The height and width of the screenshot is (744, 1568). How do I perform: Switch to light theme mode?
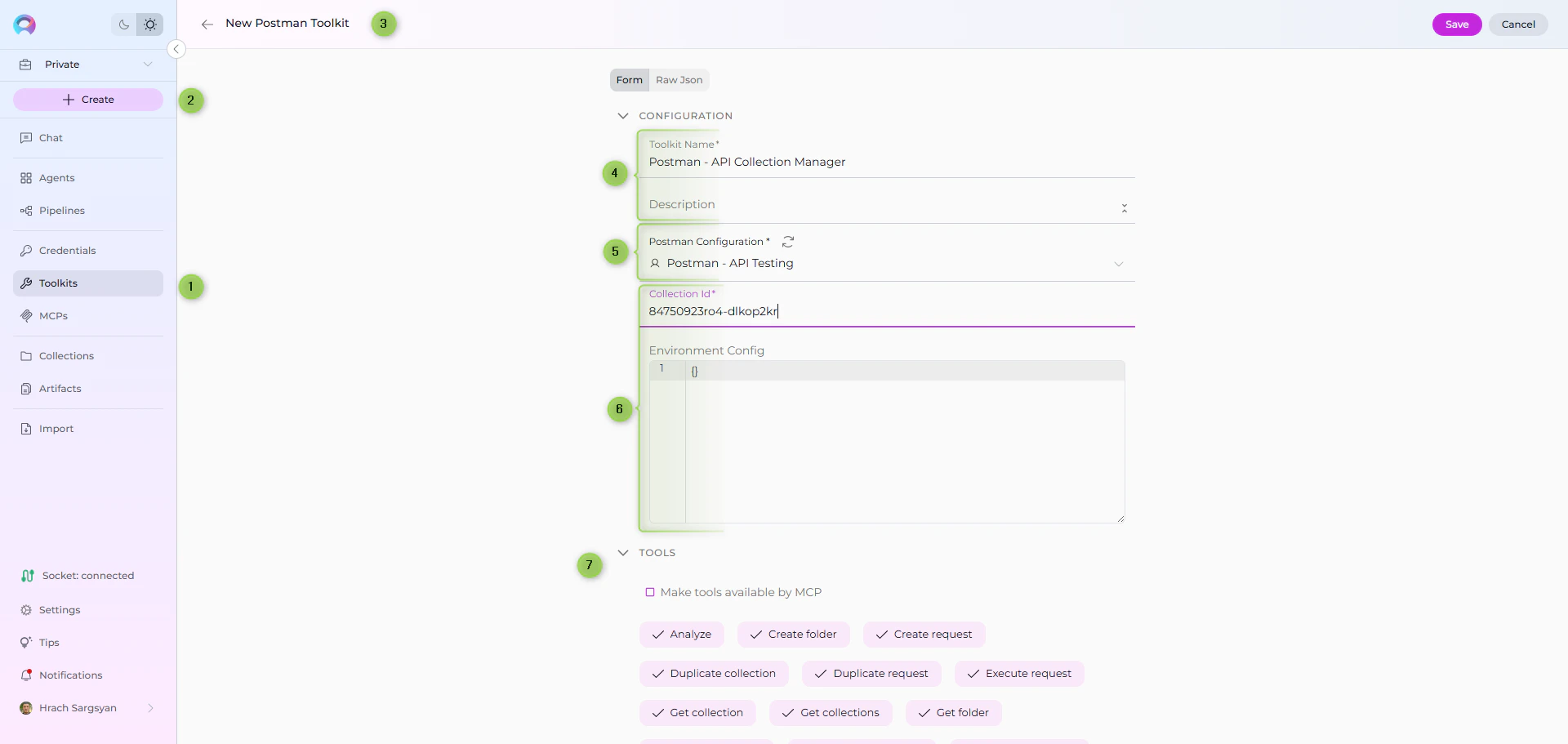150,25
